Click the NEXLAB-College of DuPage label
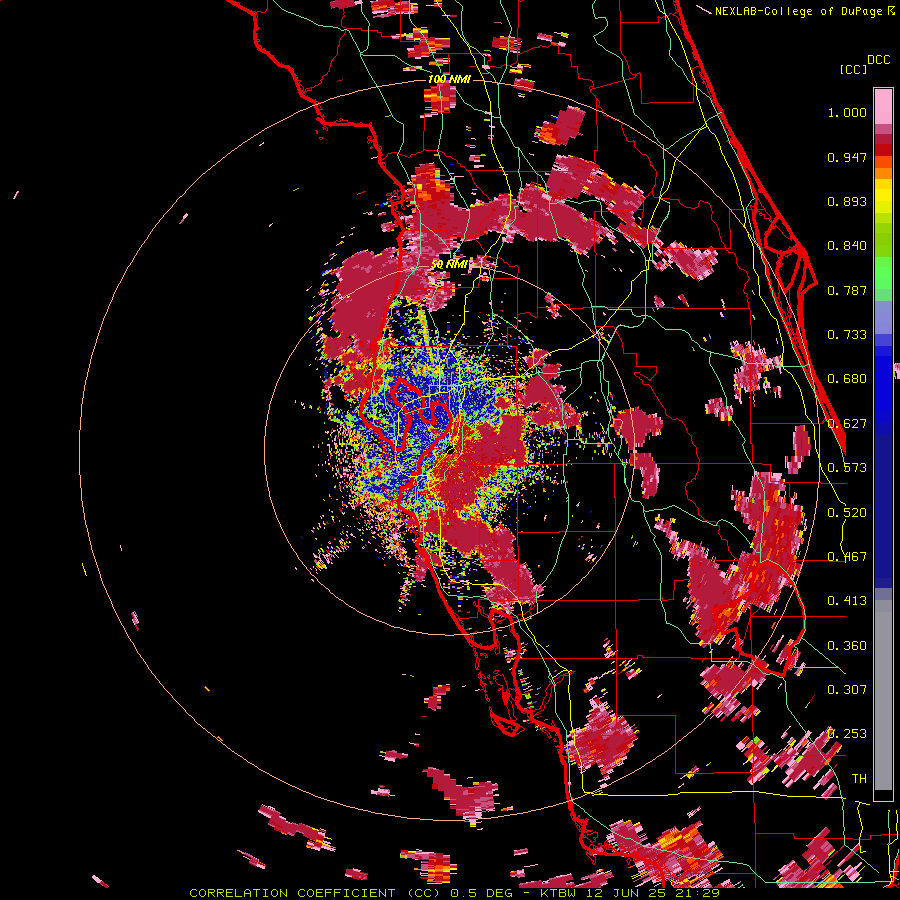The height and width of the screenshot is (900, 900). 799,11
